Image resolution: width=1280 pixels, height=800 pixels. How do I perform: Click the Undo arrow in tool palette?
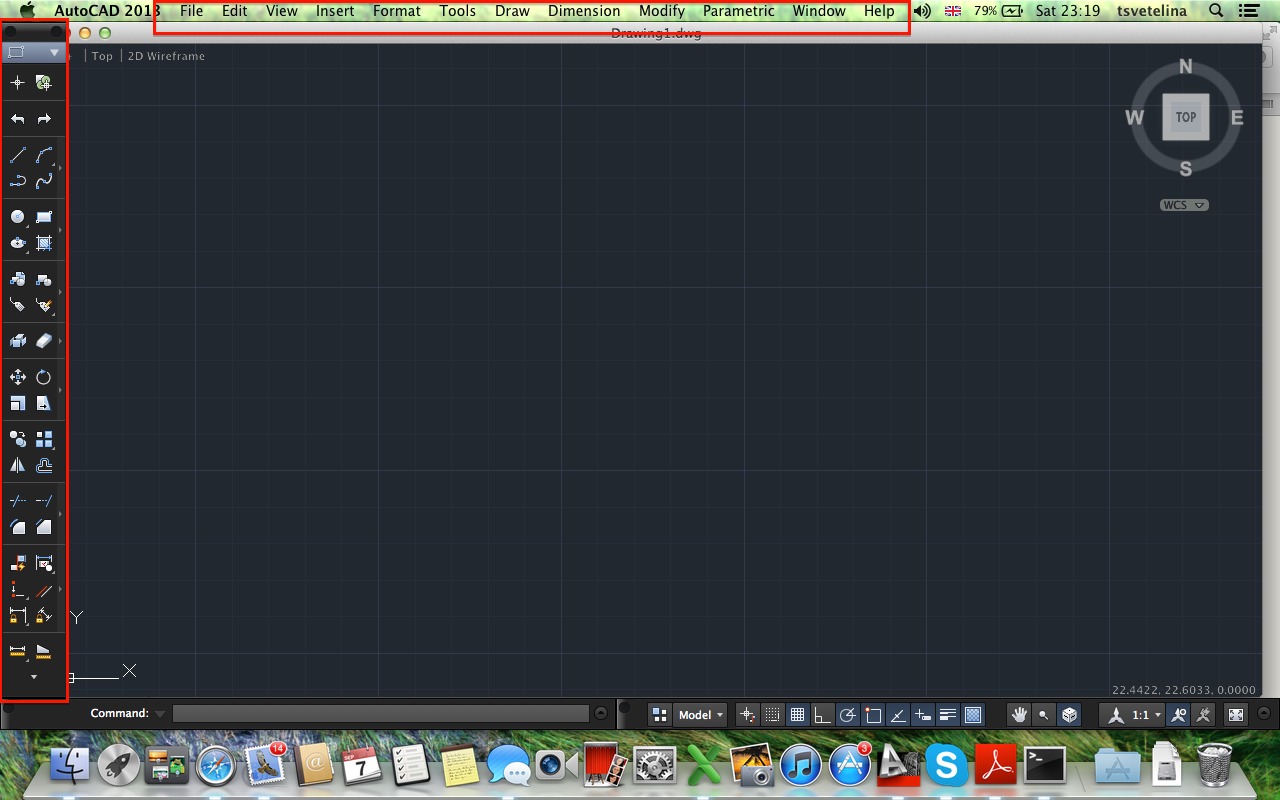coord(18,119)
